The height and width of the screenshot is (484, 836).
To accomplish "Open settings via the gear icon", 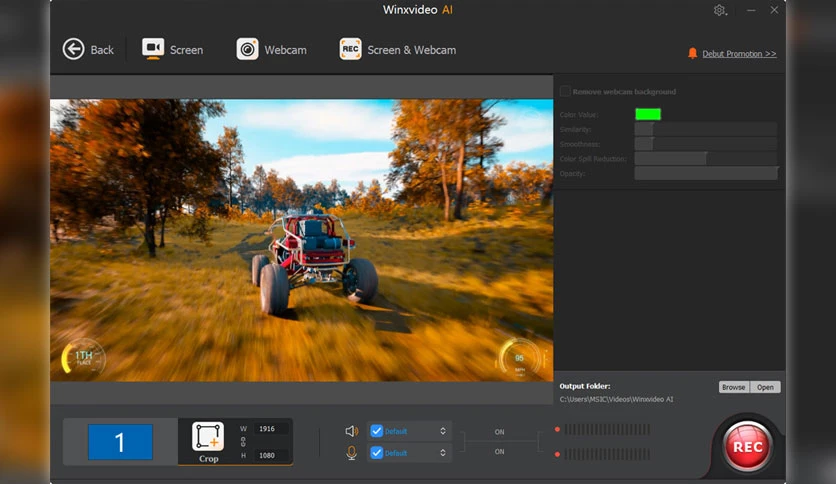I will tap(719, 10).
